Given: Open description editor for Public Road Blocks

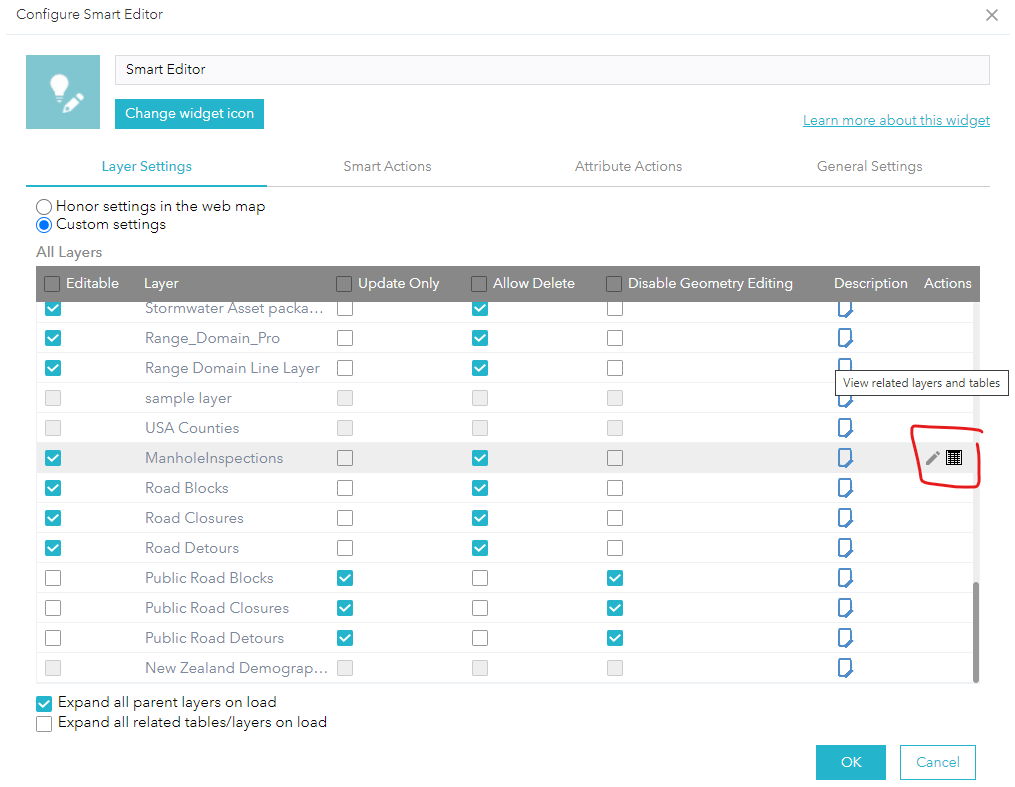Looking at the screenshot, I should [x=845, y=578].
